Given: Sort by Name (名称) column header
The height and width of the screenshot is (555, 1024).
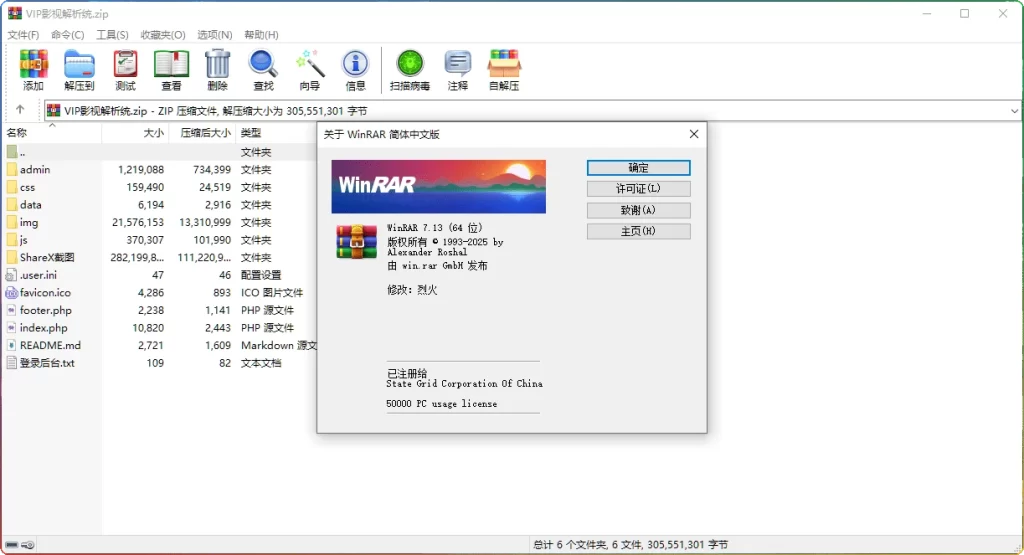Looking at the screenshot, I should (x=52, y=133).
